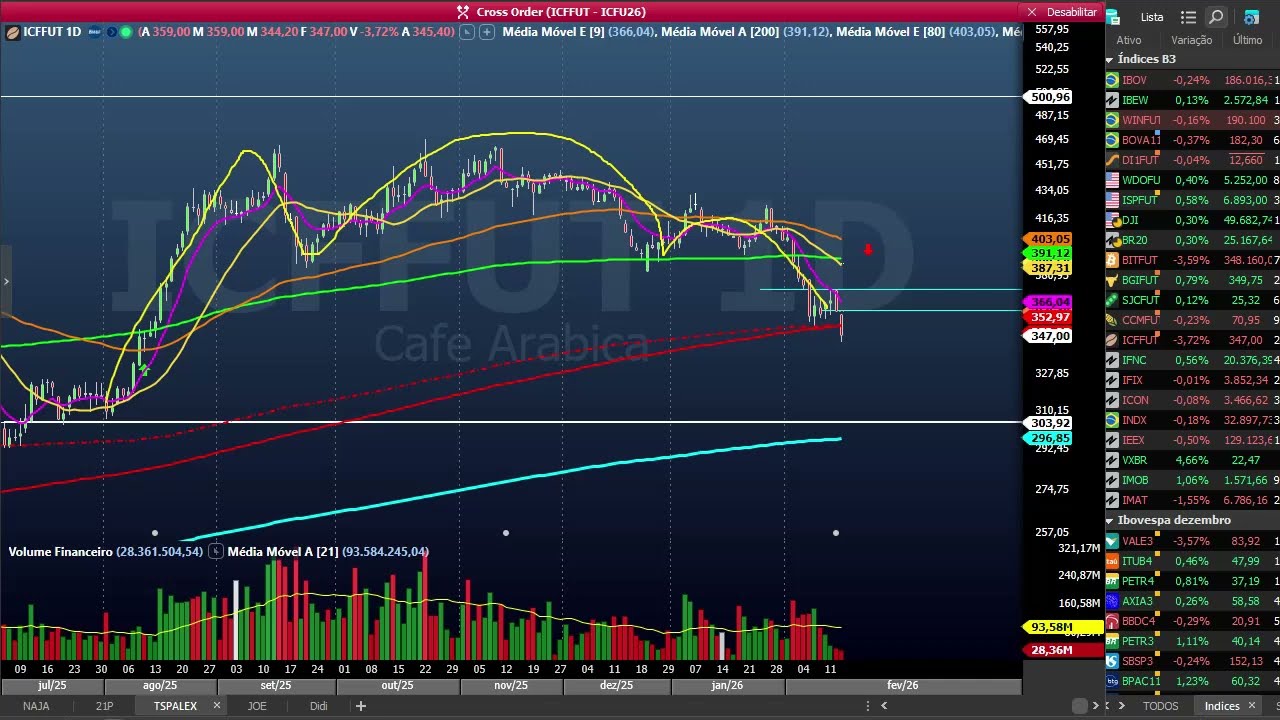Viewport: 1280px width, 720px height.
Task: Add indicator with plus icon in chart header
Action: point(487,32)
